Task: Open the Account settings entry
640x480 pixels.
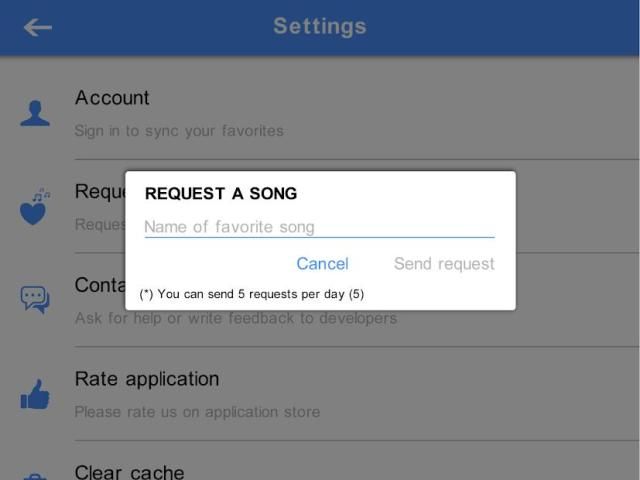Action: tap(112, 98)
